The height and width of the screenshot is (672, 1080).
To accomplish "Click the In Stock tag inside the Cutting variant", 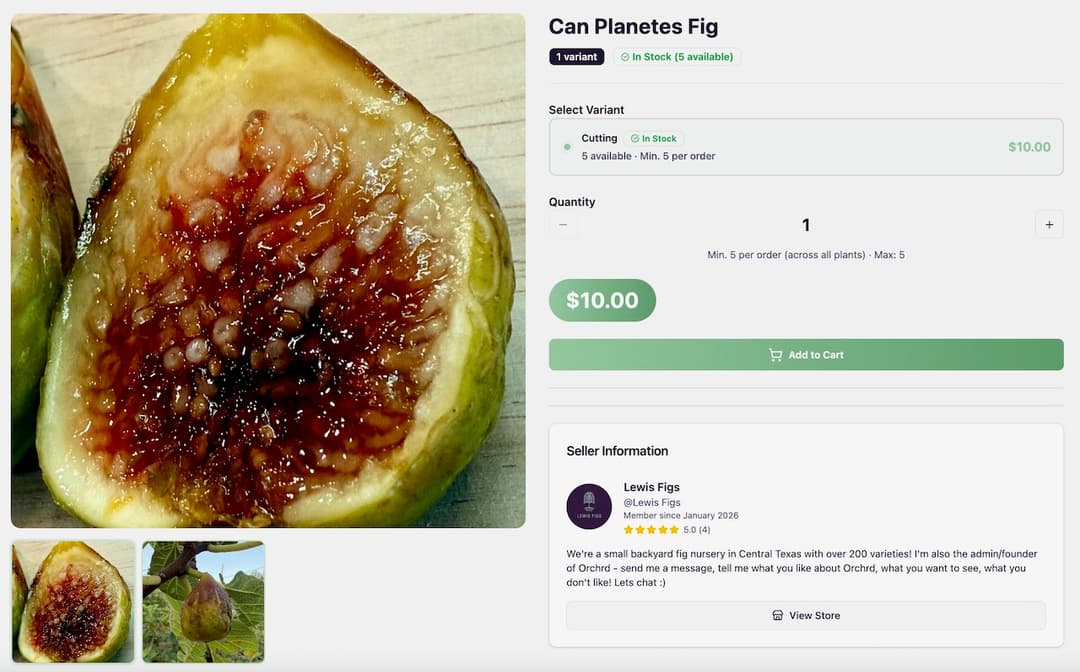I will click(654, 139).
